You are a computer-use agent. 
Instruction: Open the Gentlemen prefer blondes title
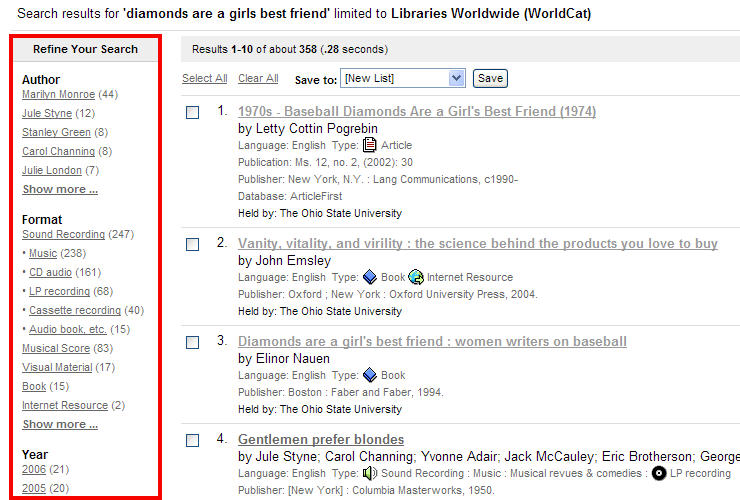click(x=321, y=440)
